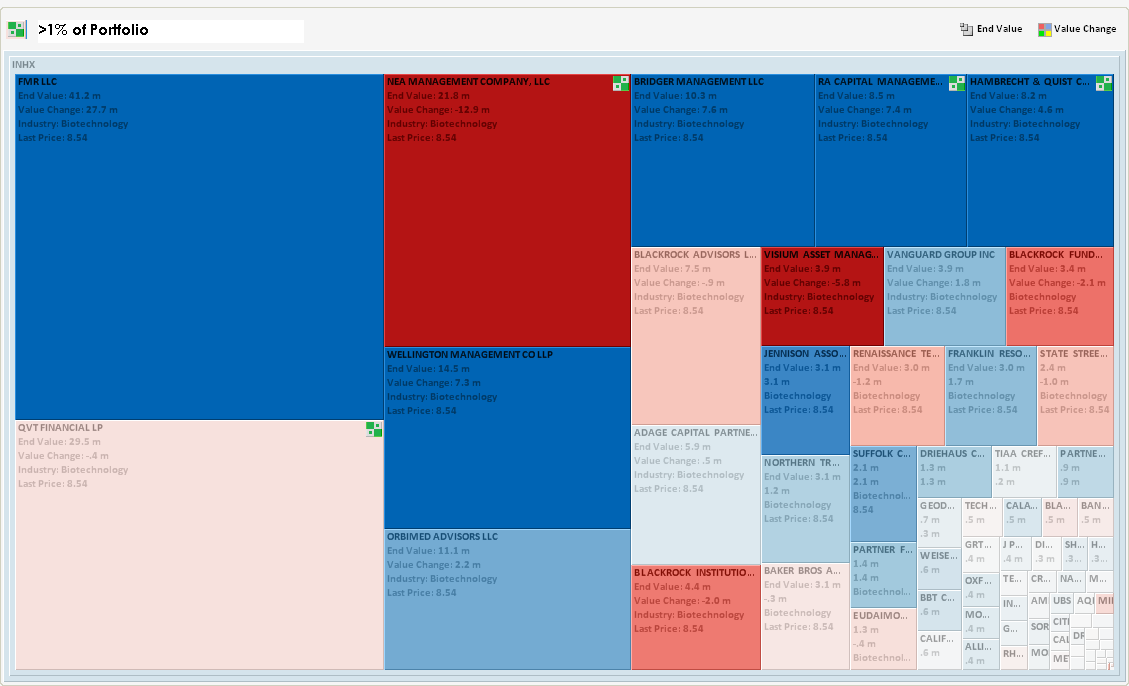
Task: Select the State Street tile
Action: point(1076,396)
